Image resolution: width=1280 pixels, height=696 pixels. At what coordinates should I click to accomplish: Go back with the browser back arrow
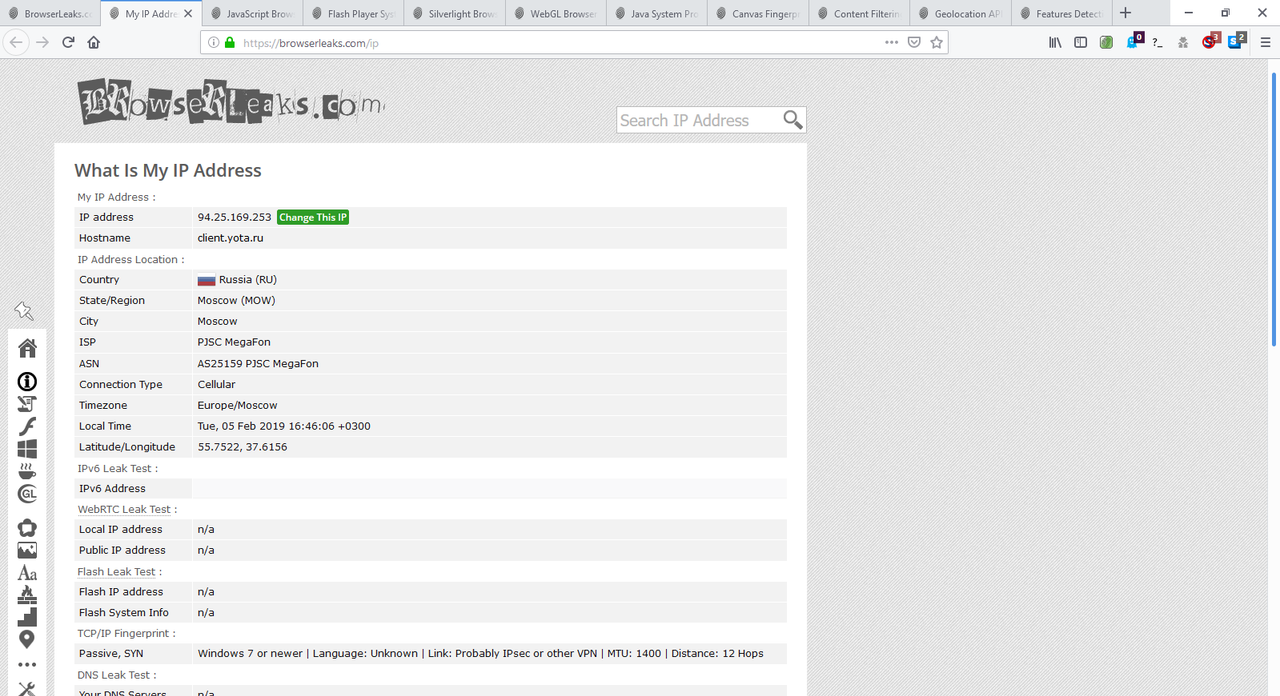15,42
